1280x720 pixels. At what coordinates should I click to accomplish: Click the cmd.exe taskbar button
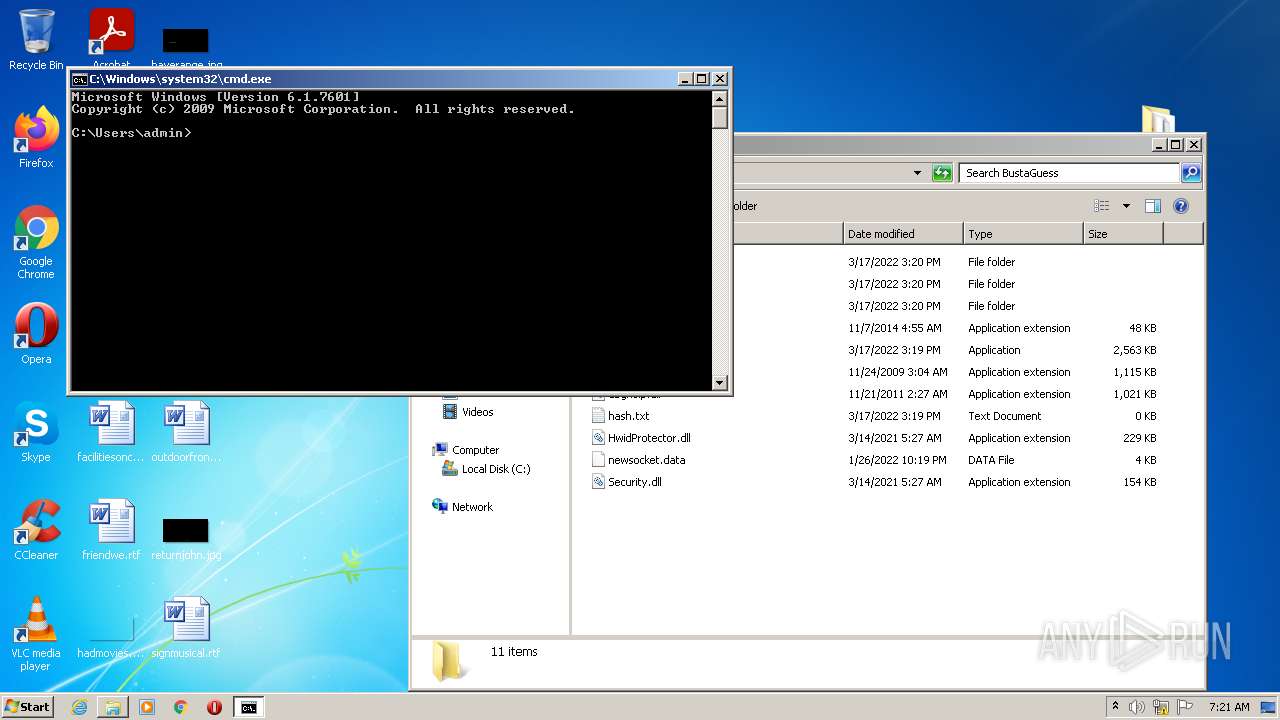tap(248, 707)
